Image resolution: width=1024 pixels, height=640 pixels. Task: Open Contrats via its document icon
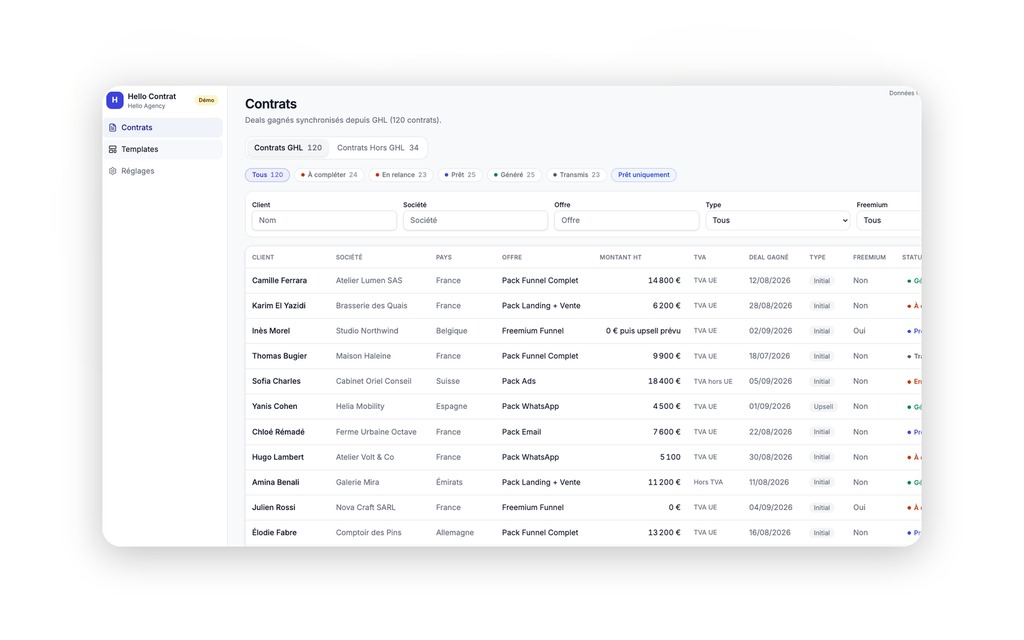click(x=112, y=127)
